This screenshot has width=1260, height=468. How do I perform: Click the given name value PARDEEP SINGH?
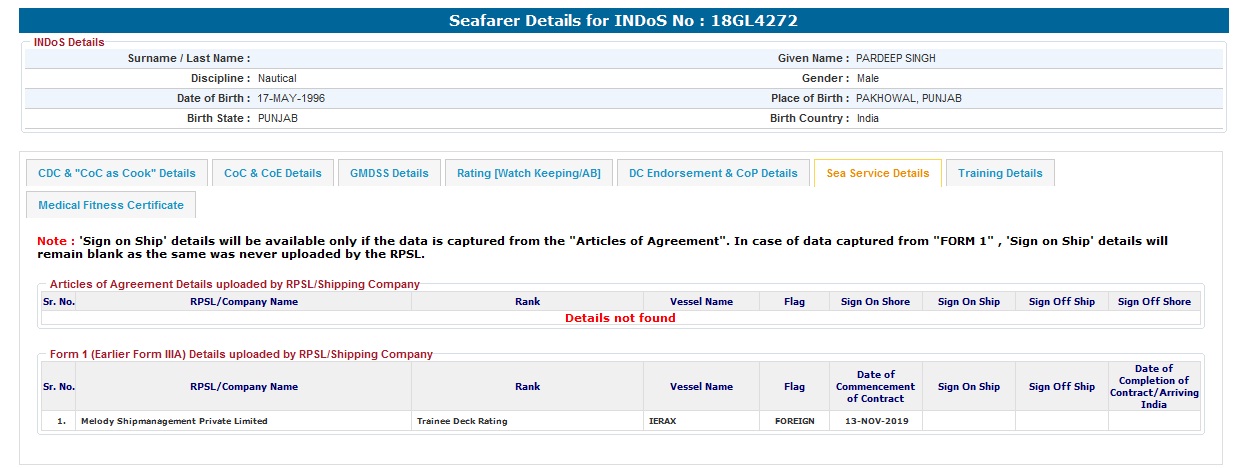click(x=896, y=59)
